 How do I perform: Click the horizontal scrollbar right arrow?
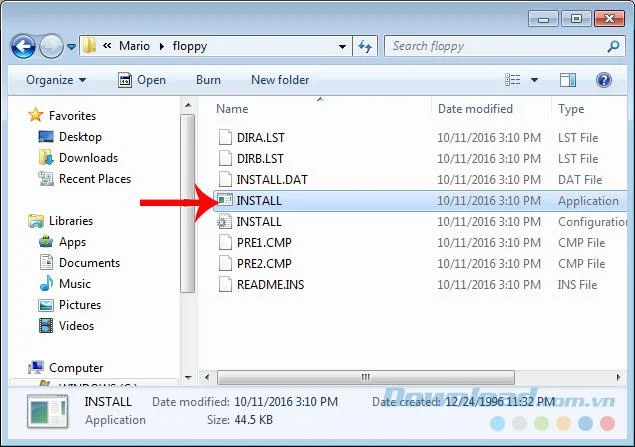618,377
